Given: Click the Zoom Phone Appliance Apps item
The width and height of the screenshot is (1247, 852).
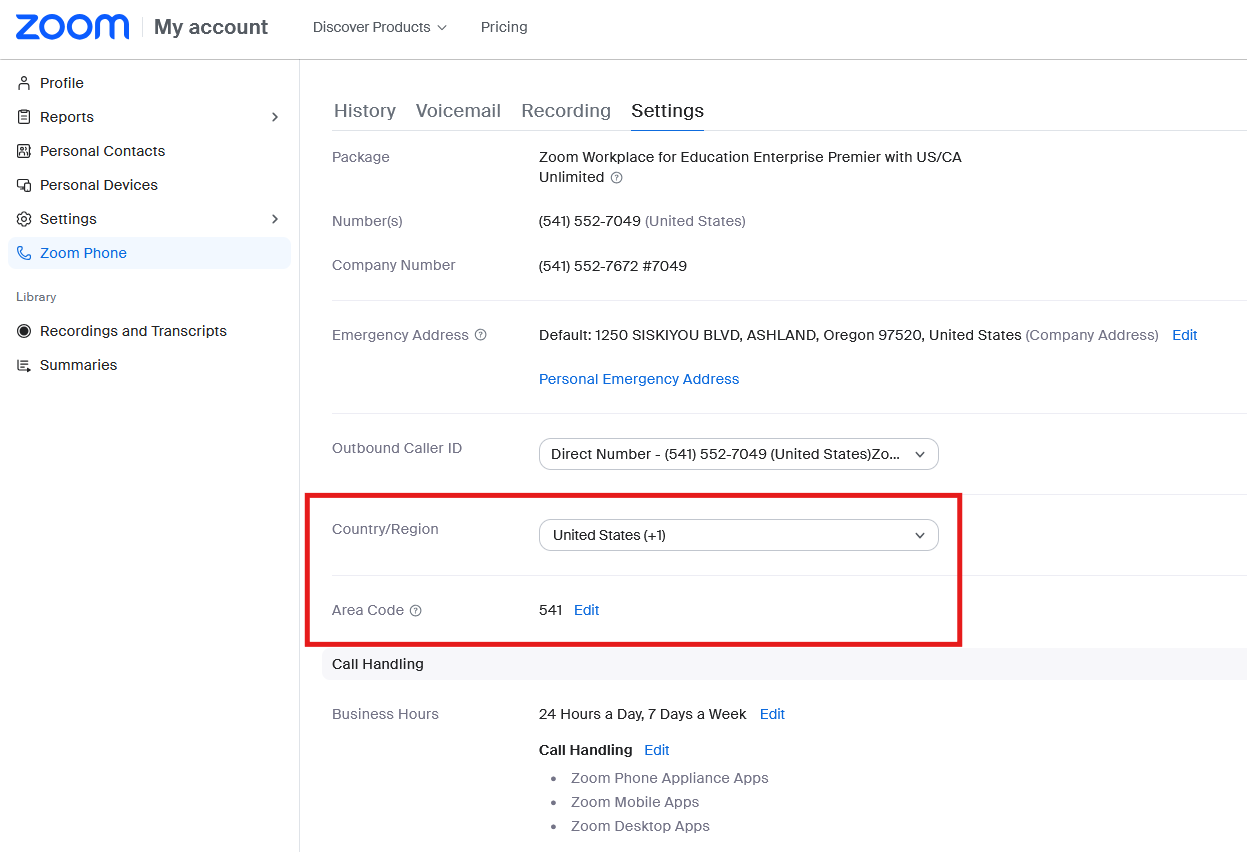Looking at the screenshot, I should pos(670,778).
